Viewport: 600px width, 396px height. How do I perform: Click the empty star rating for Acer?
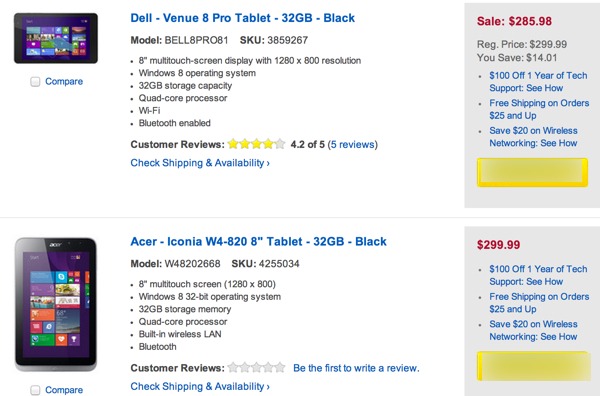[x=256, y=368]
